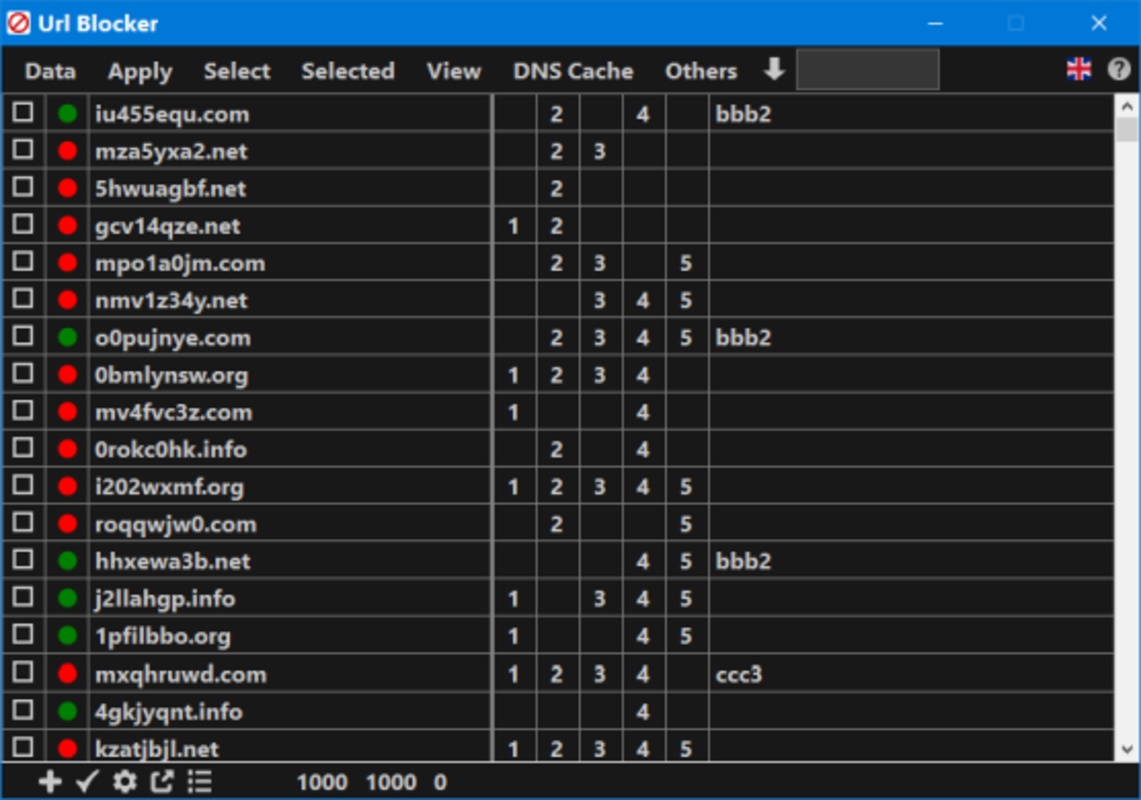The width and height of the screenshot is (1141, 800).
Task: Select the domain roqqwjw0.com
Action: (175, 524)
